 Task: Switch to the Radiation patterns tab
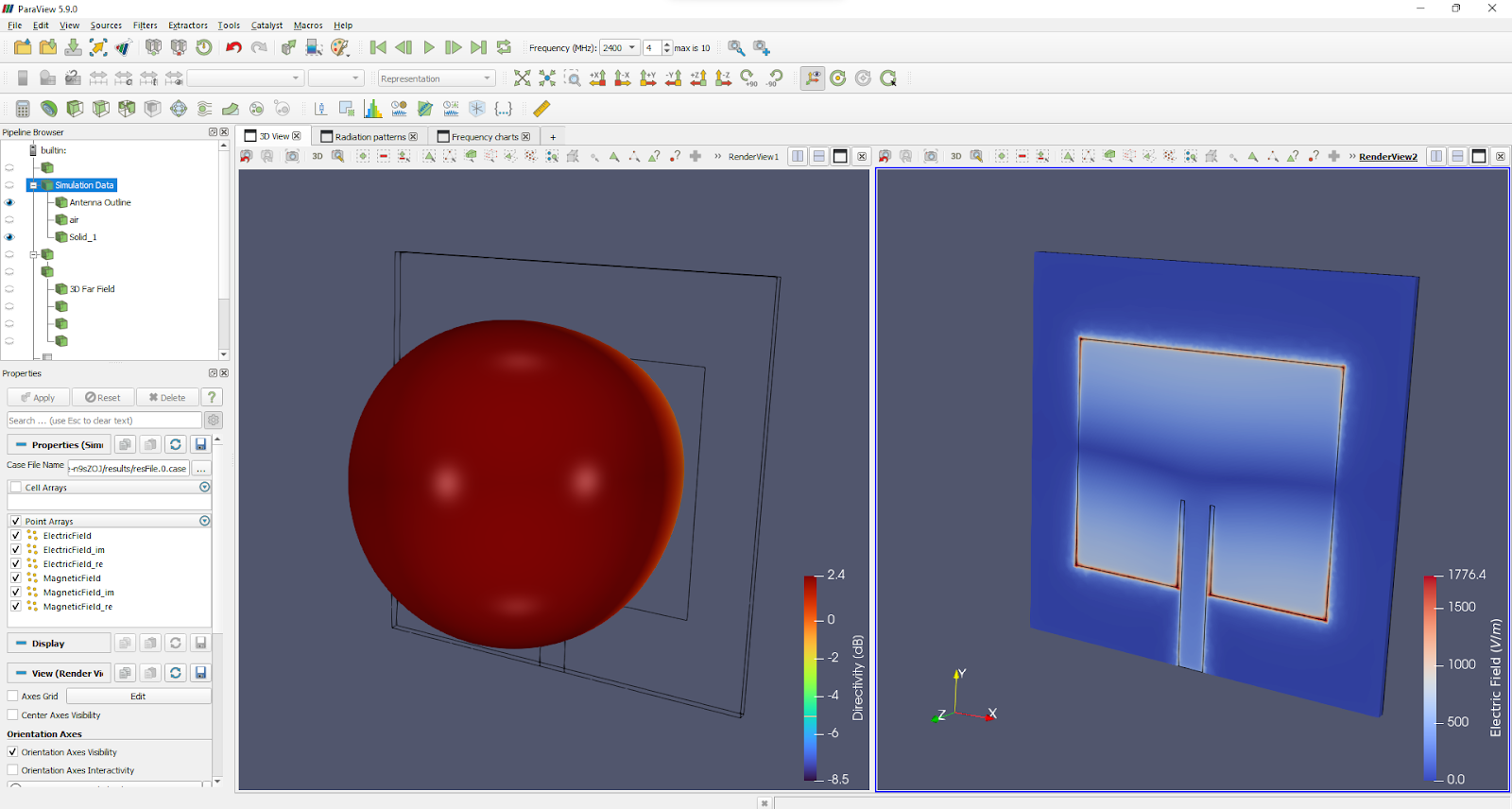(369, 136)
